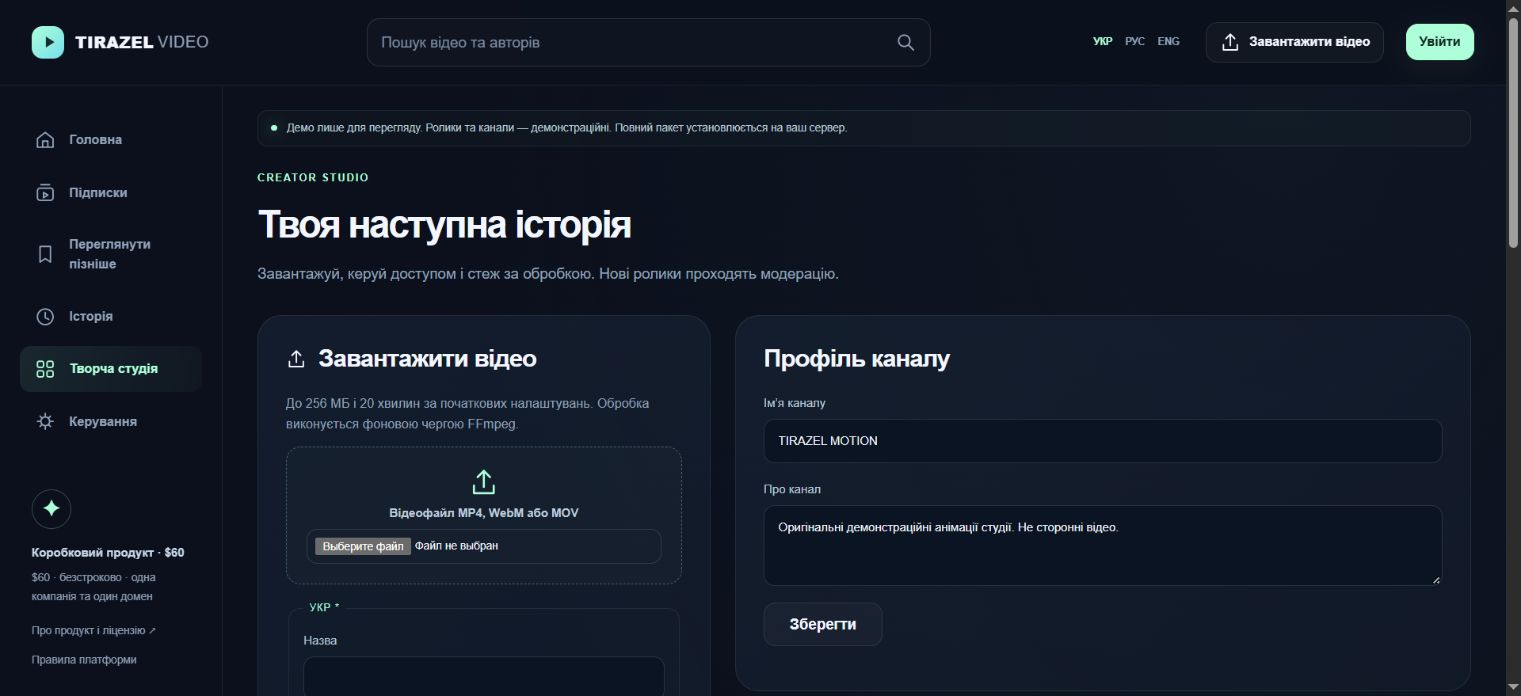Open the Головна sidebar item

(111, 140)
